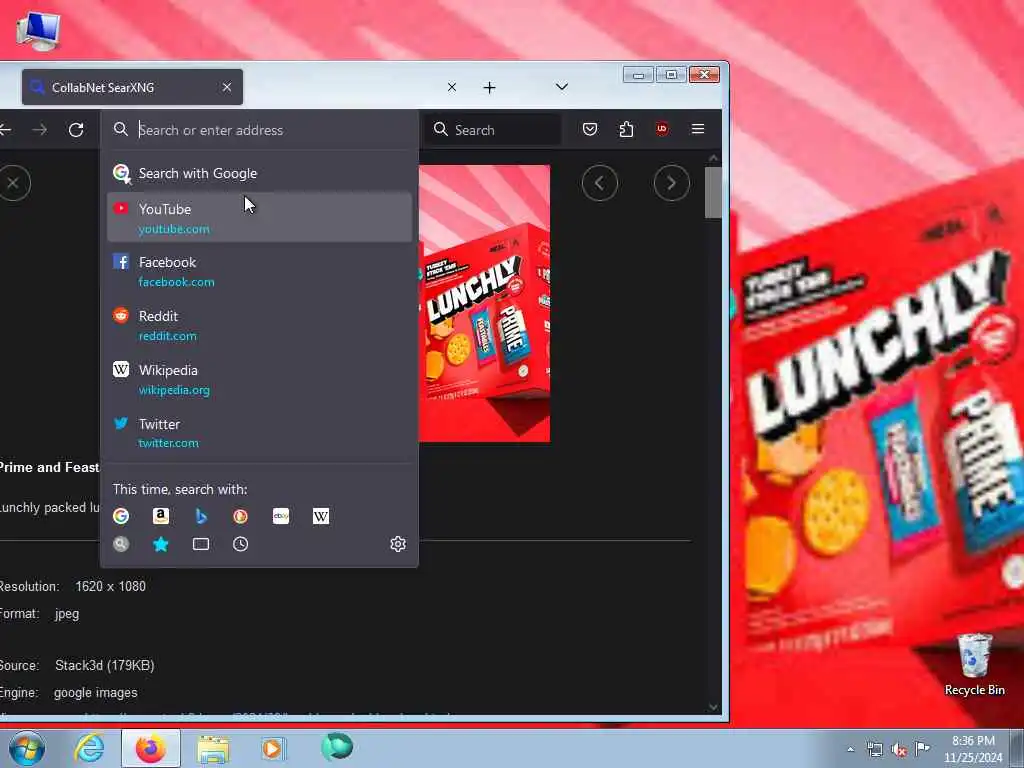Click the scrollbar up arrow
The height and width of the screenshot is (768, 1024).
click(x=713, y=158)
